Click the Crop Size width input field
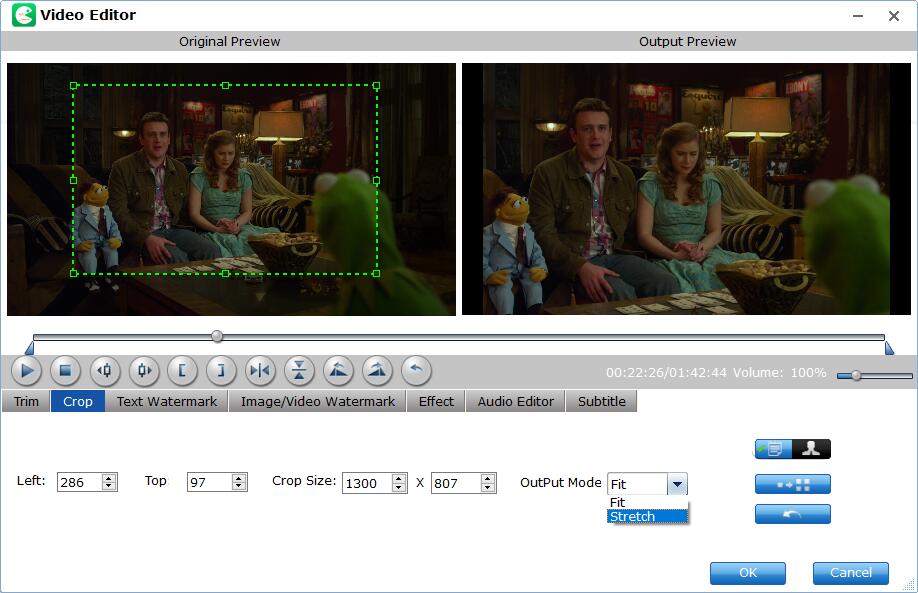 [x=366, y=483]
